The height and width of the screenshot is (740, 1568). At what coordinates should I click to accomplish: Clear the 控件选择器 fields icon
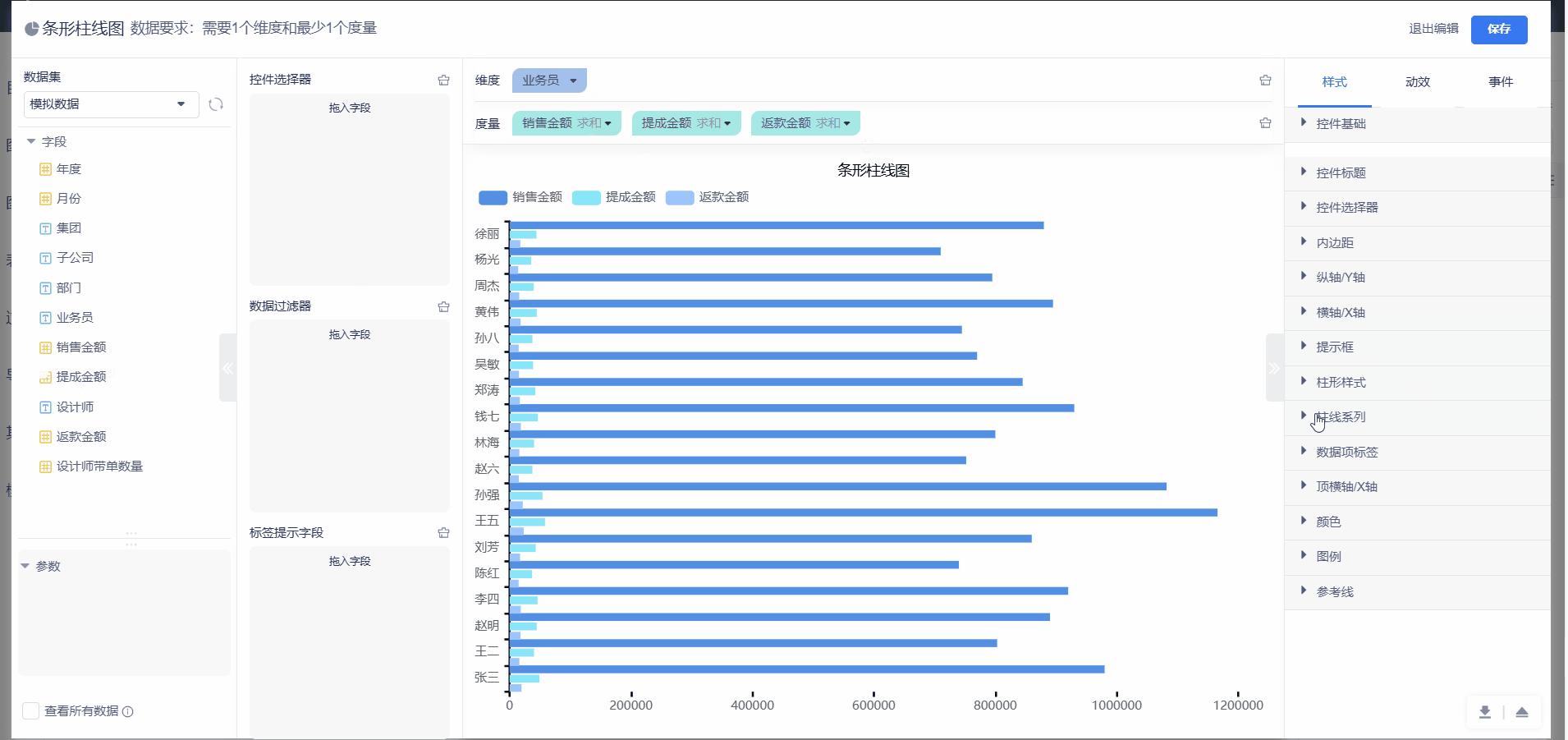(x=443, y=80)
